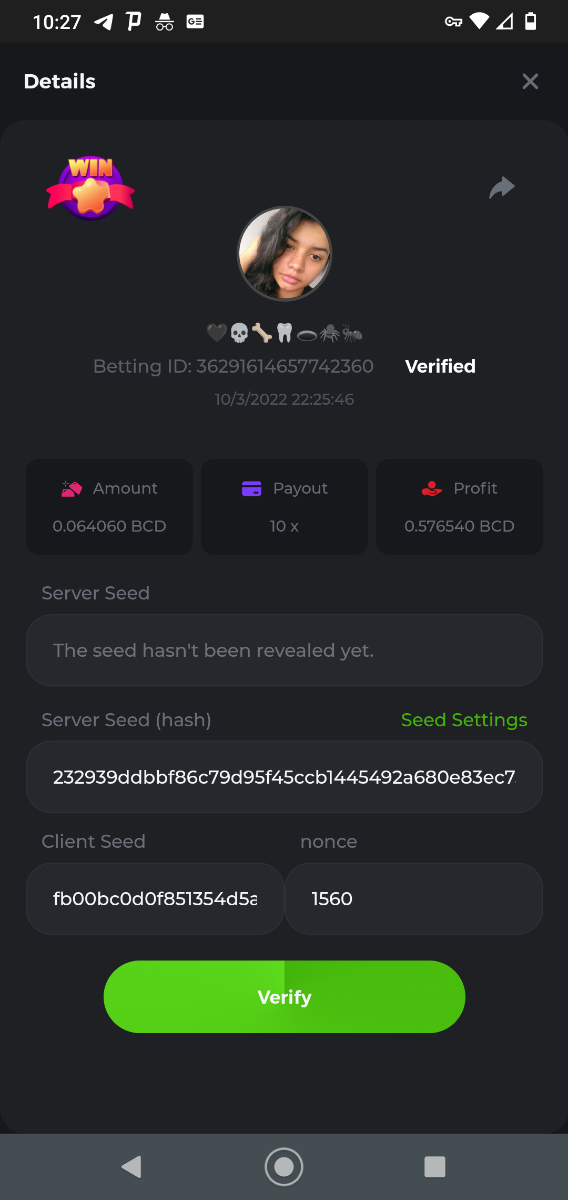Open Seed Settings link
The image size is (568, 1200).
click(464, 720)
